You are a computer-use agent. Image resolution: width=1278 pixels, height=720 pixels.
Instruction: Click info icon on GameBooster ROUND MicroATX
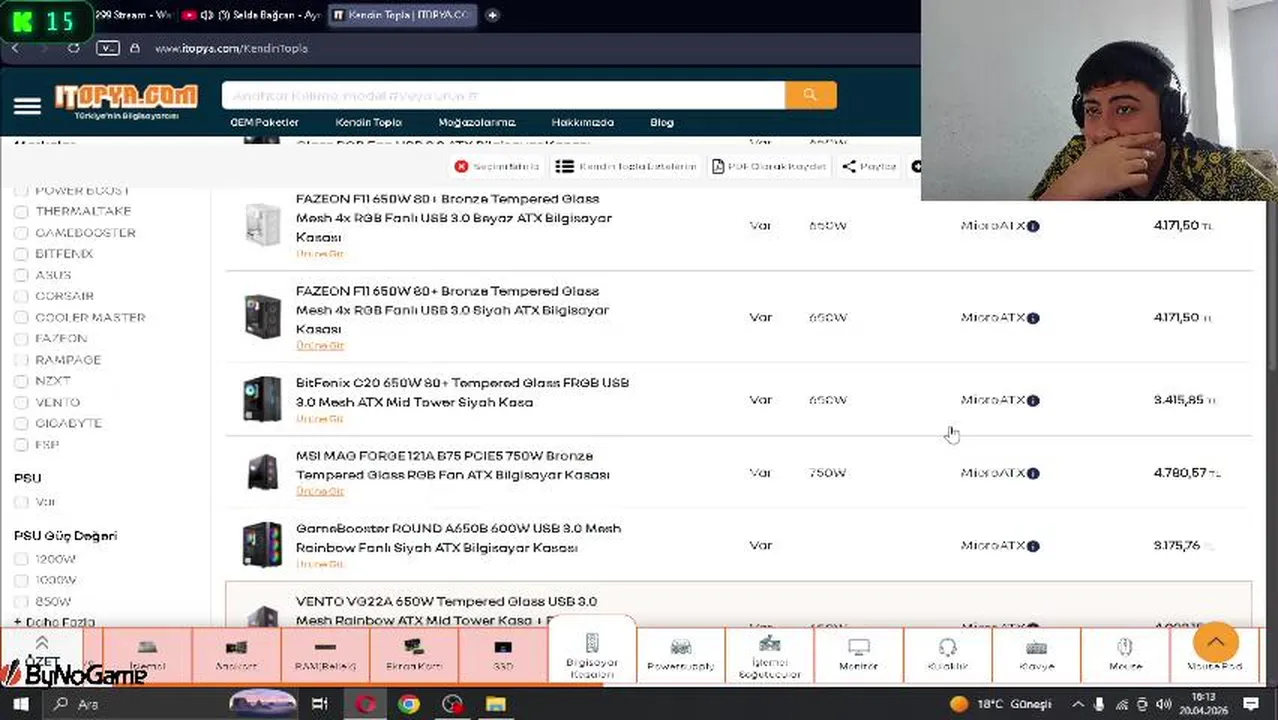pyautogui.click(x=1033, y=546)
